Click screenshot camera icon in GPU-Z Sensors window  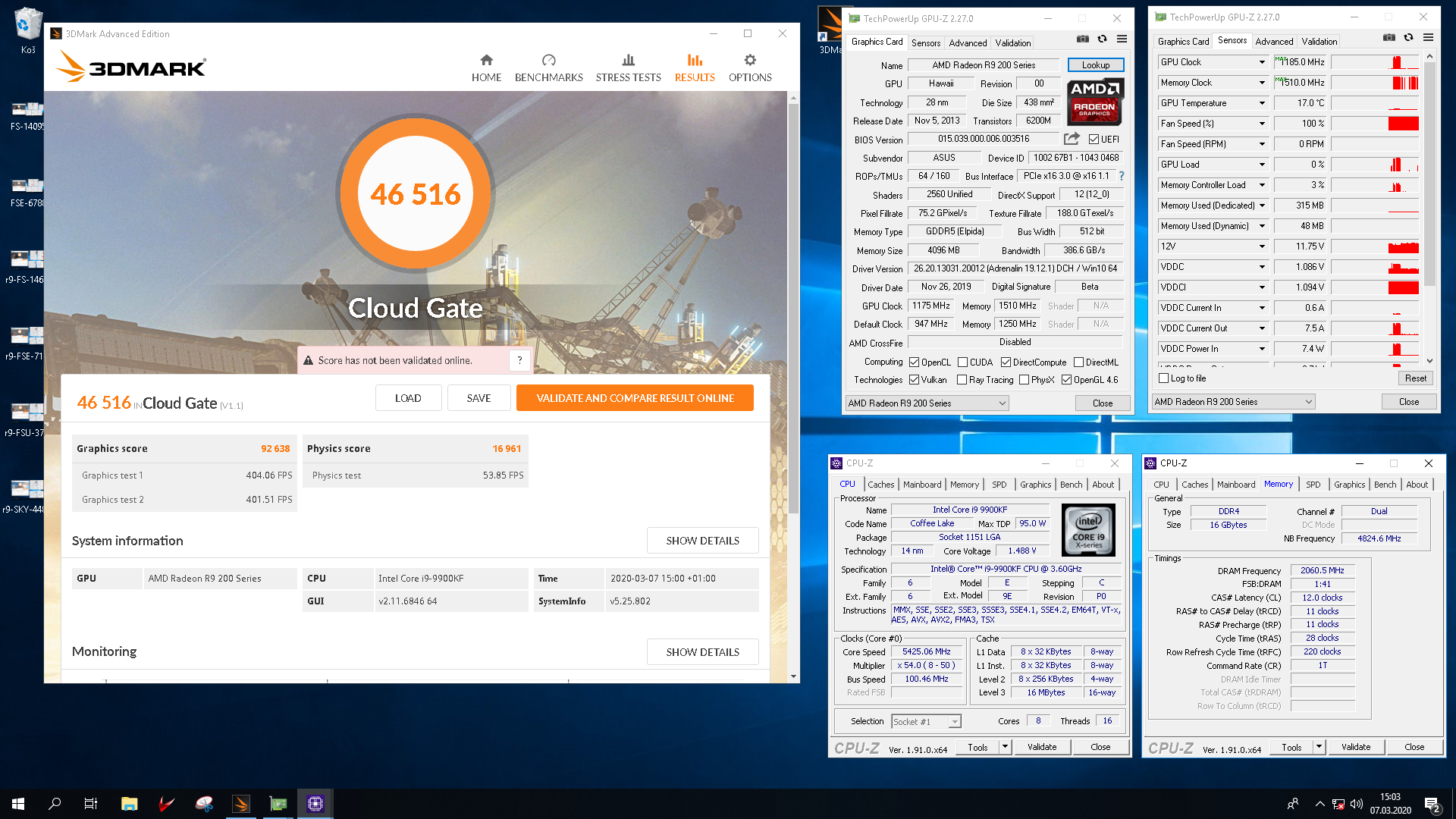(x=1389, y=38)
